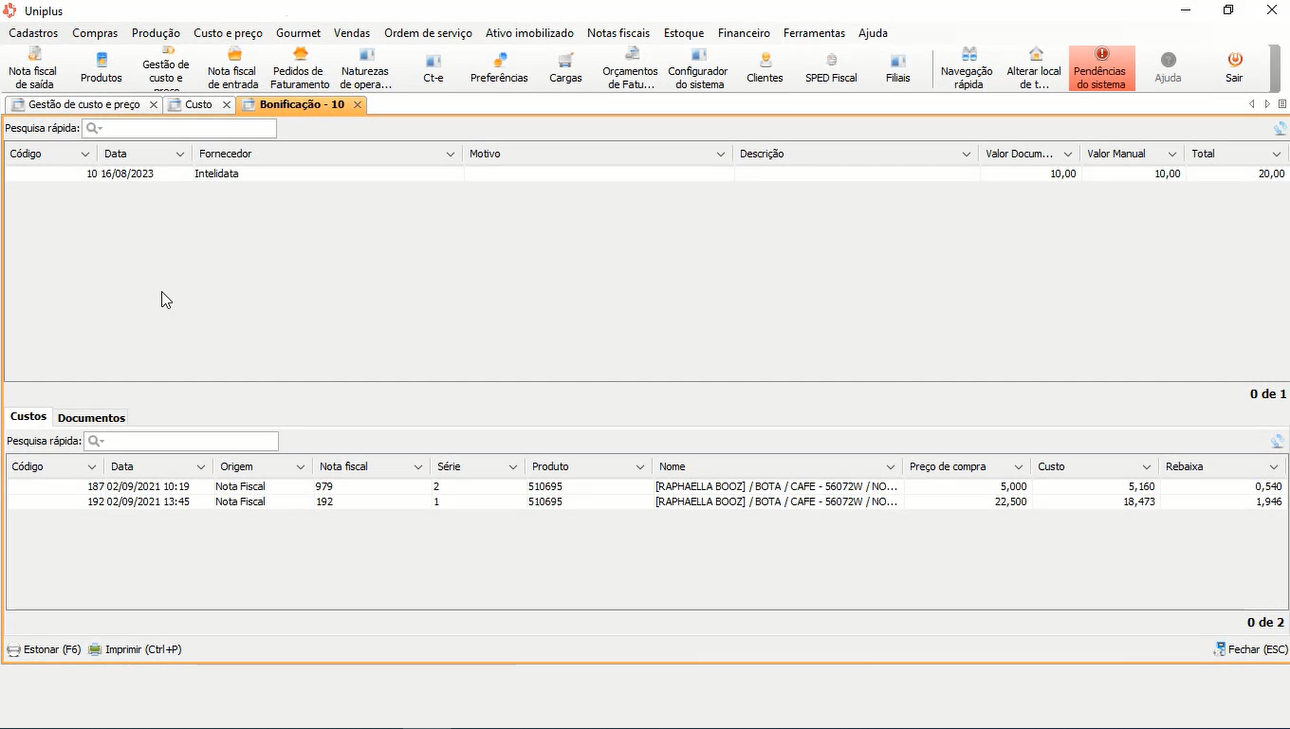Open Fornecedor column filter dropdown
1290x729 pixels.
pos(451,154)
